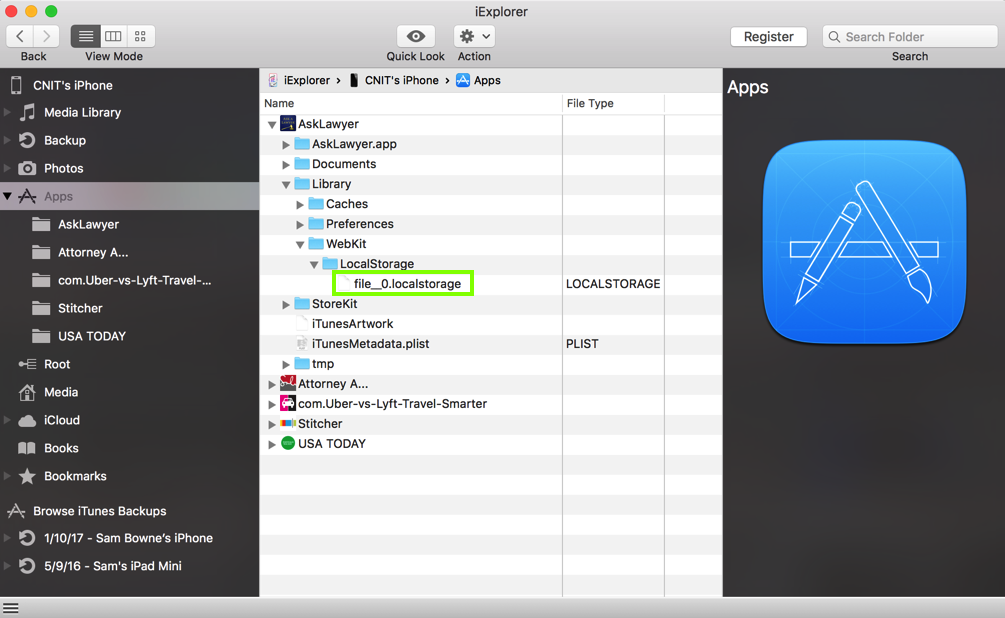Viewport: 1005px width, 618px height.
Task: Click the large App Store icon preview
Action: [x=864, y=242]
